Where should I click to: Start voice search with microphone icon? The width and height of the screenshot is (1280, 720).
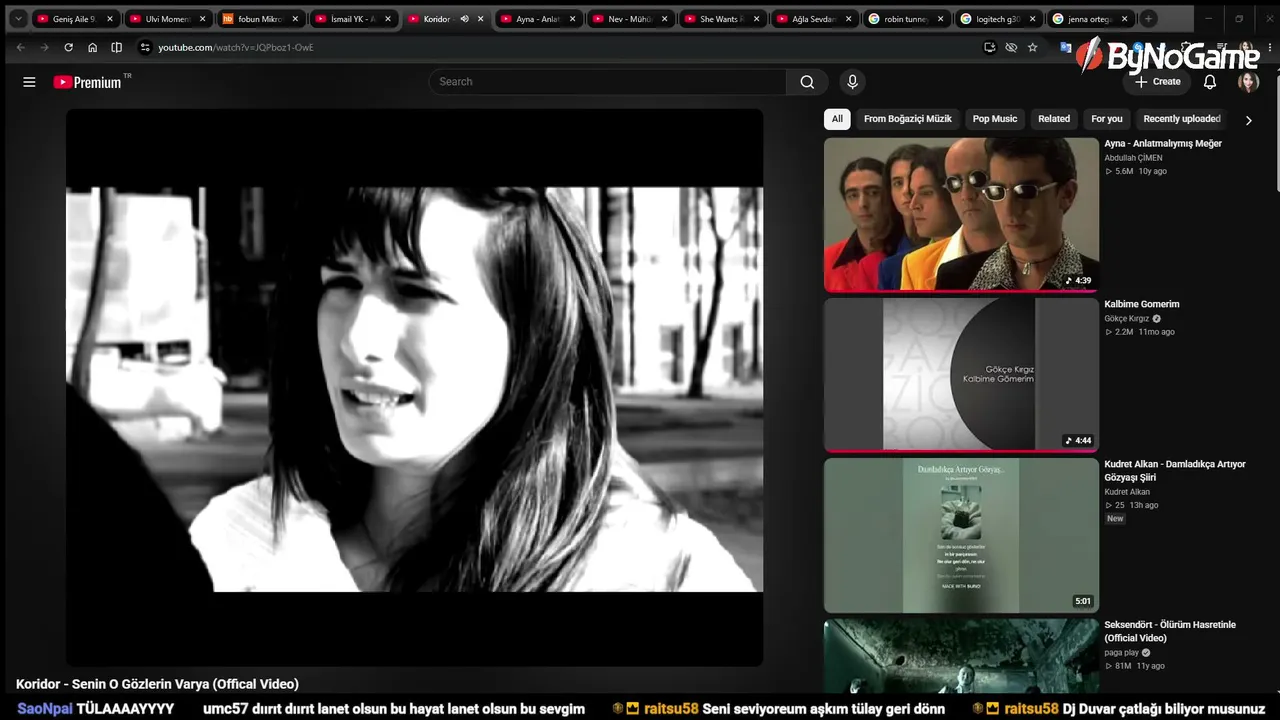[x=852, y=82]
